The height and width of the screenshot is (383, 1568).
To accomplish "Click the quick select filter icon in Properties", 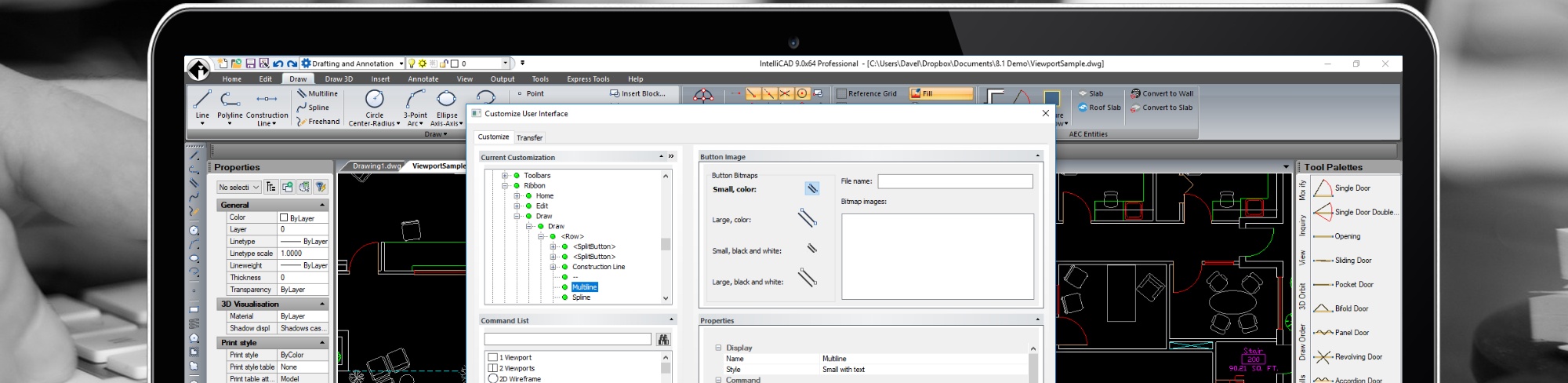I will 320,187.
